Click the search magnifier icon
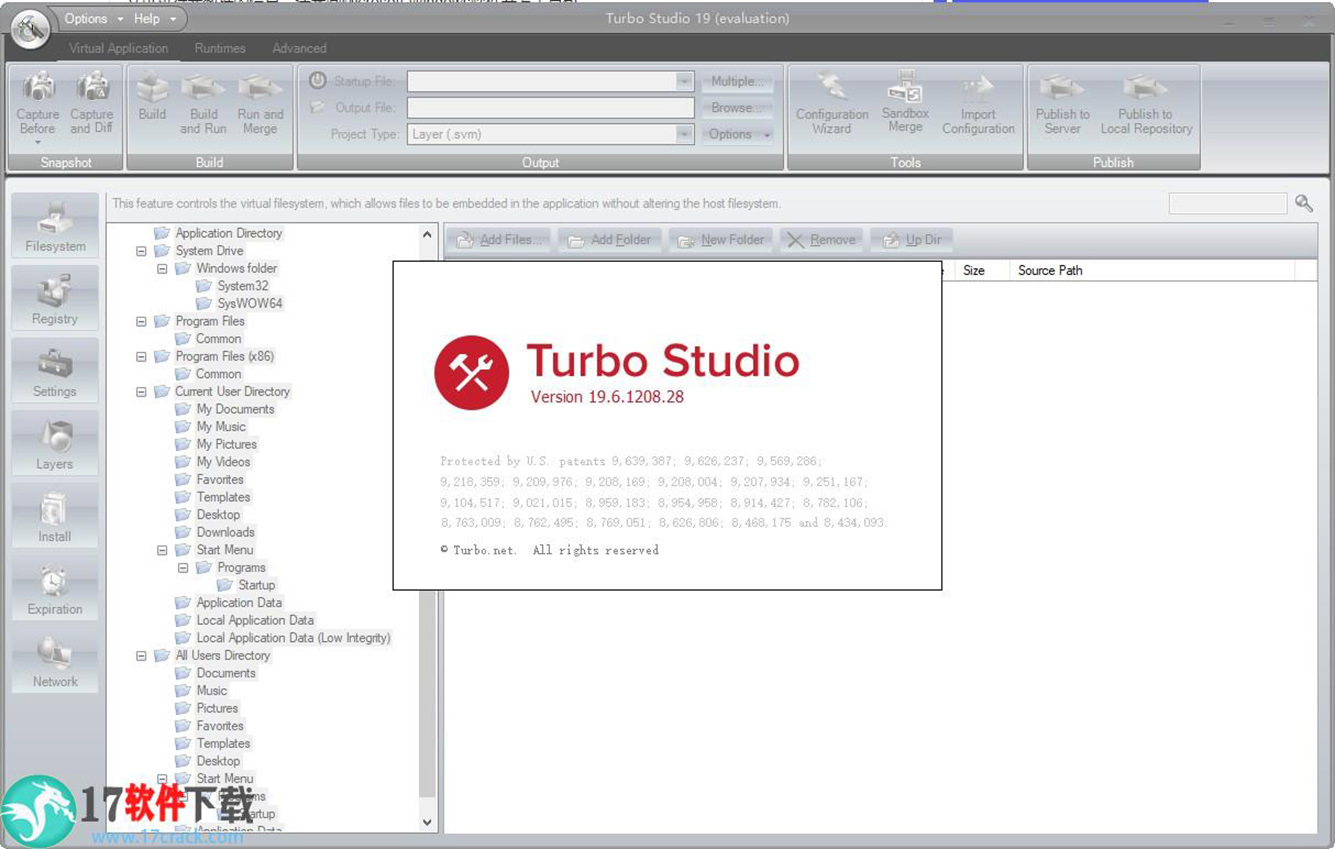The height and width of the screenshot is (849, 1335). coord(1304,204)
